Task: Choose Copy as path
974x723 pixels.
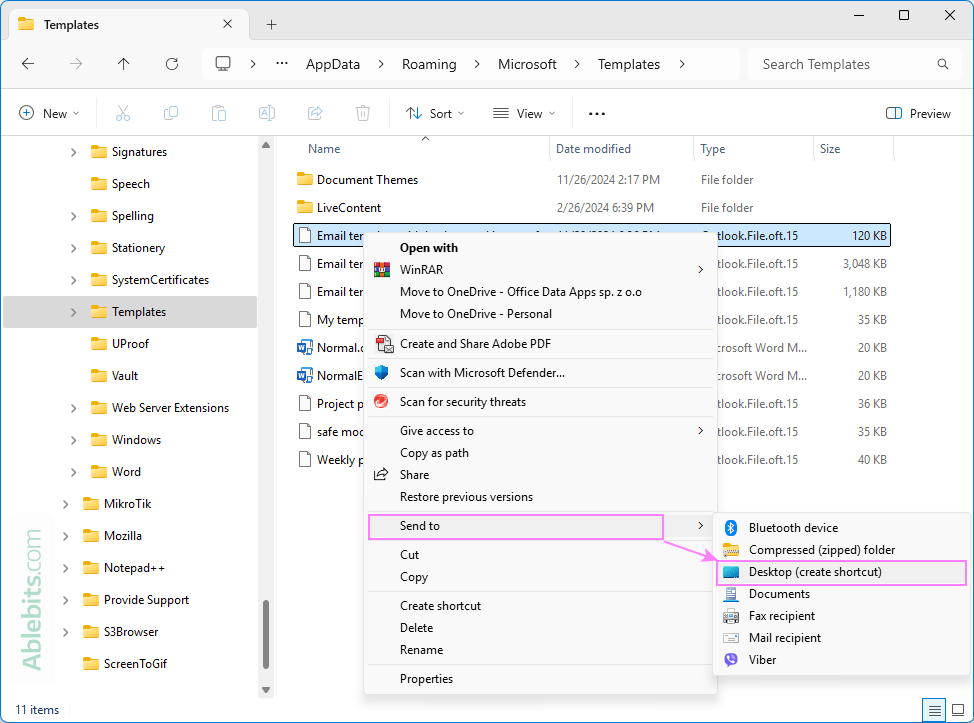Action: click(539, 453)
